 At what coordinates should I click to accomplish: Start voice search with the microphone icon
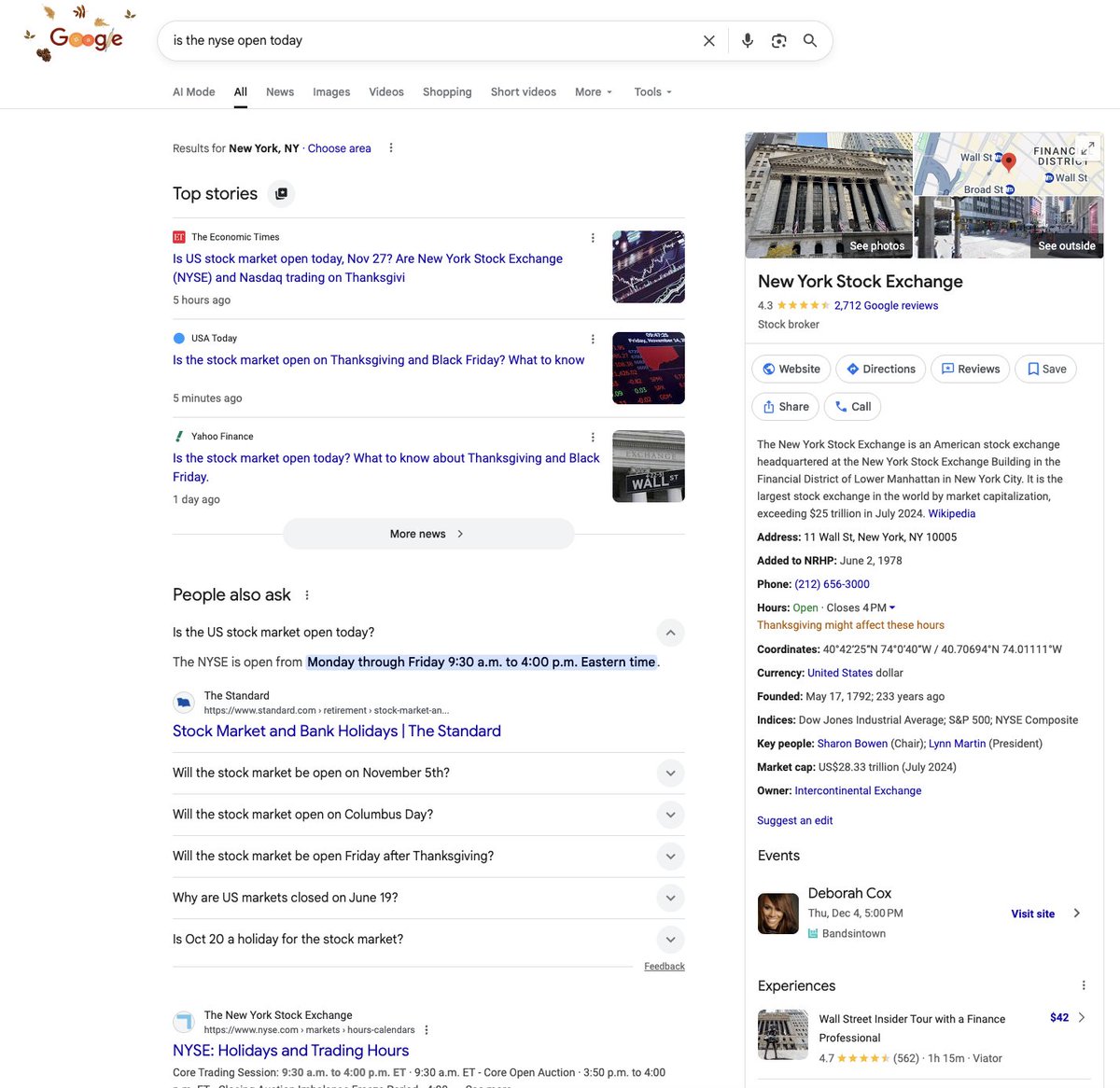(x=748, y=41)
